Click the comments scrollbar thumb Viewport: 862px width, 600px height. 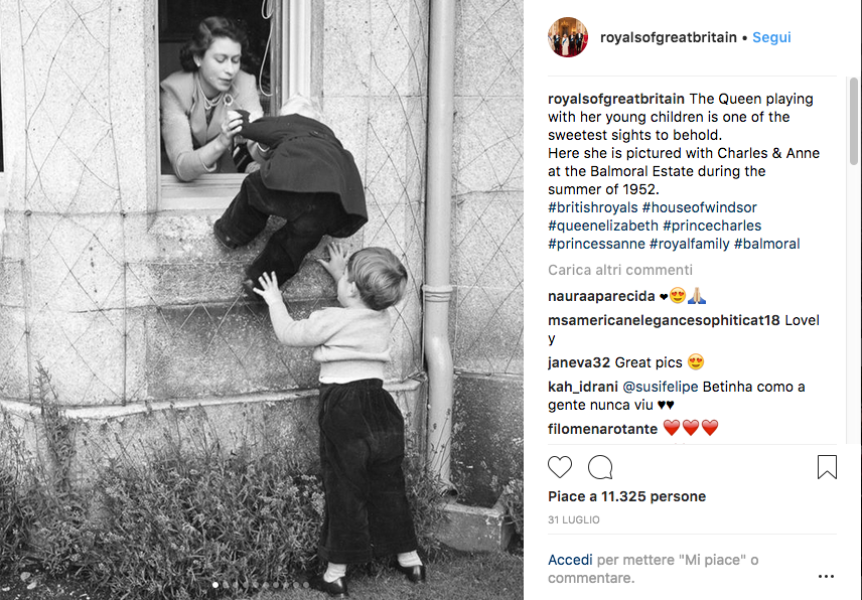pyautogui.click(x=854, y=121)
